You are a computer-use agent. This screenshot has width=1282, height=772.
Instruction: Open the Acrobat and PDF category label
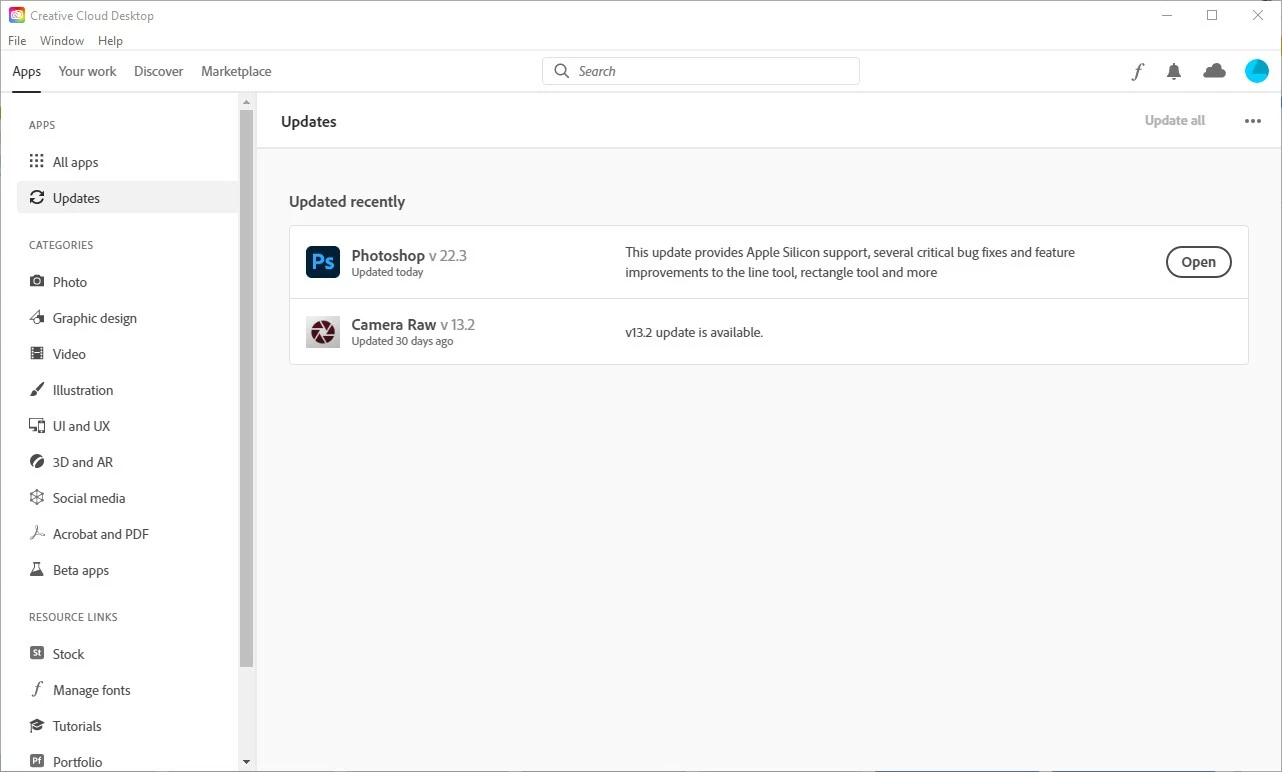101,534
